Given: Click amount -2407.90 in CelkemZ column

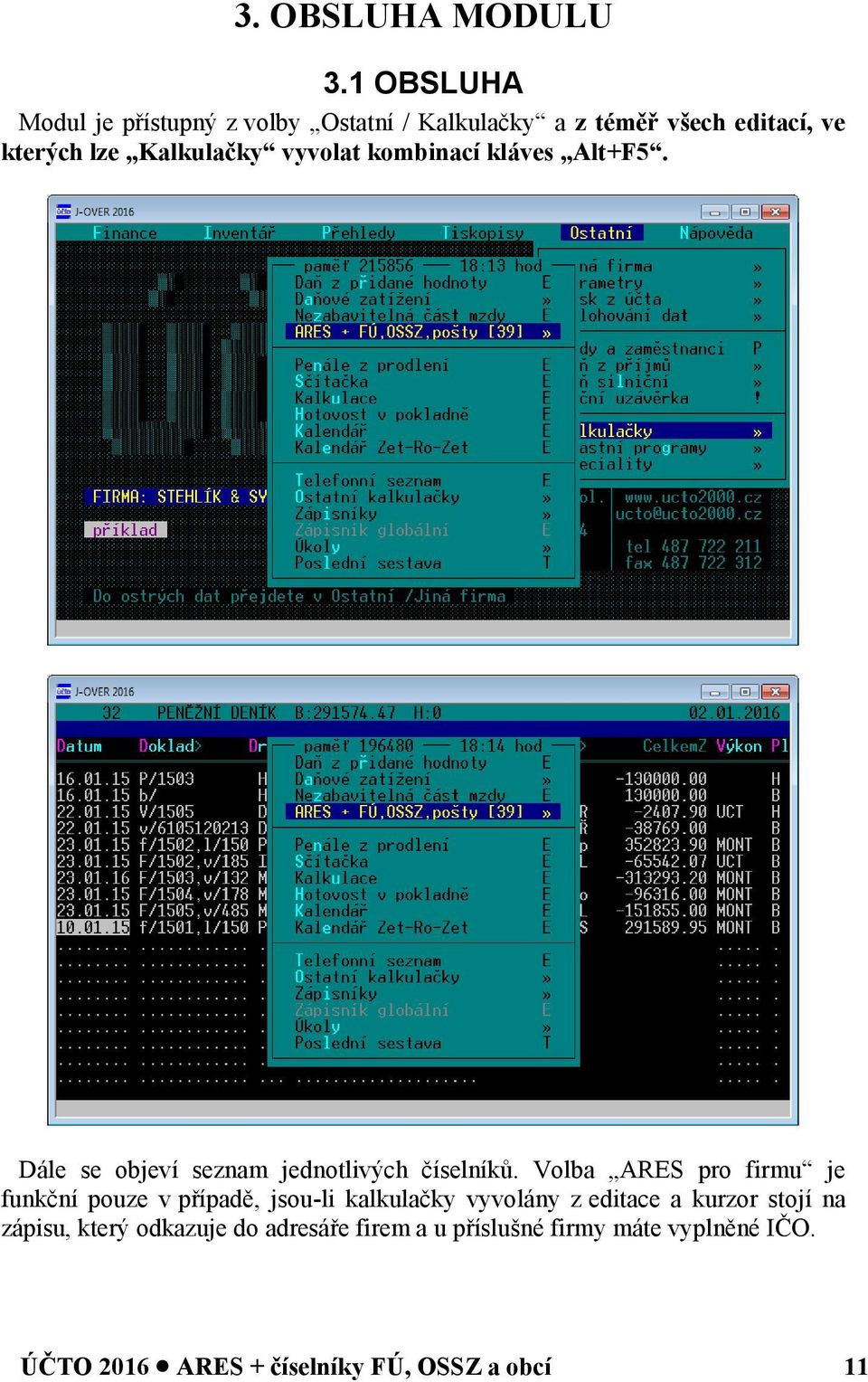Looking at the screenshot, I should tap(670, 811).
